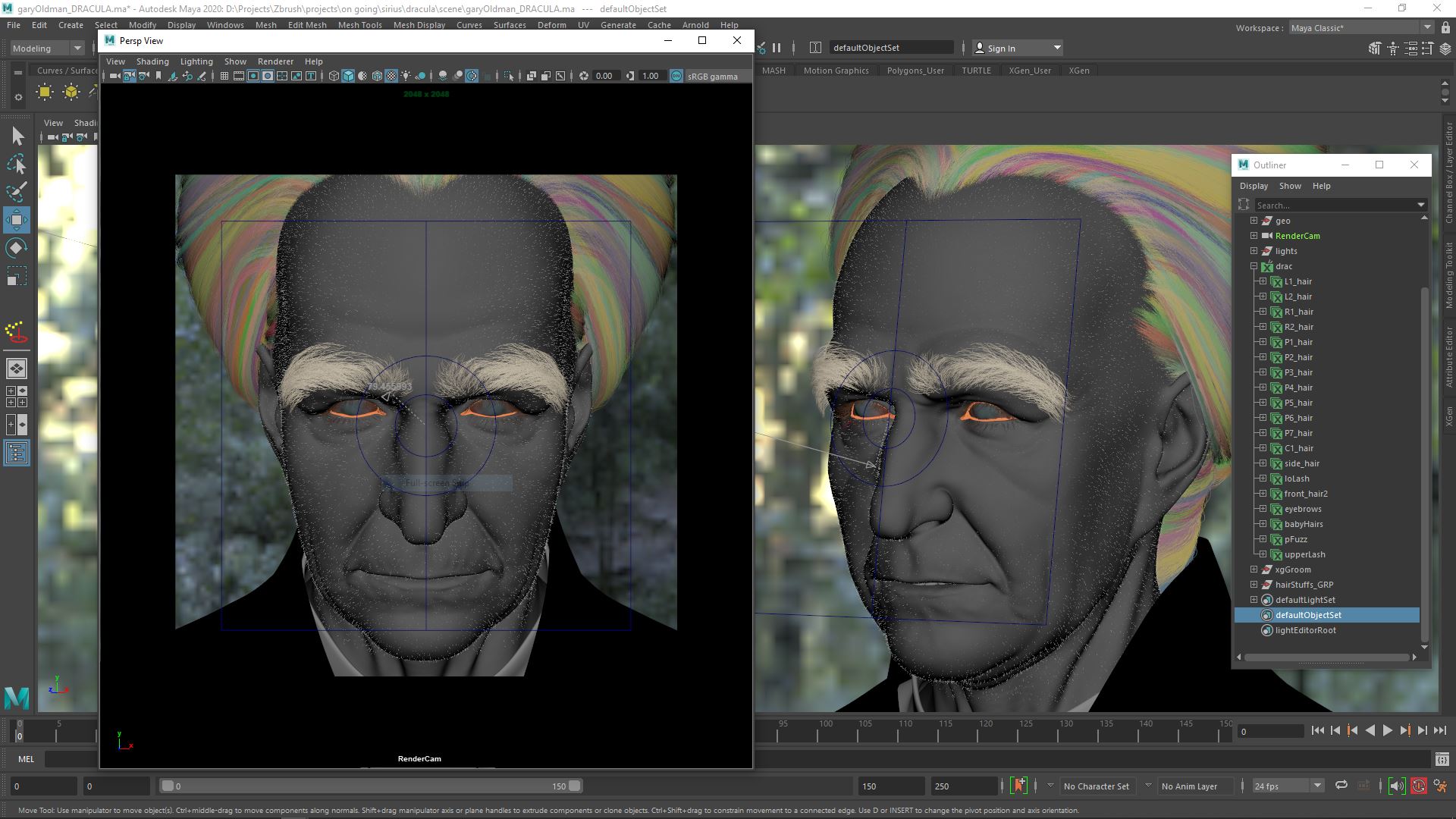
Task: Open the Modeling menu set dropdown
Action: point(47,48)
